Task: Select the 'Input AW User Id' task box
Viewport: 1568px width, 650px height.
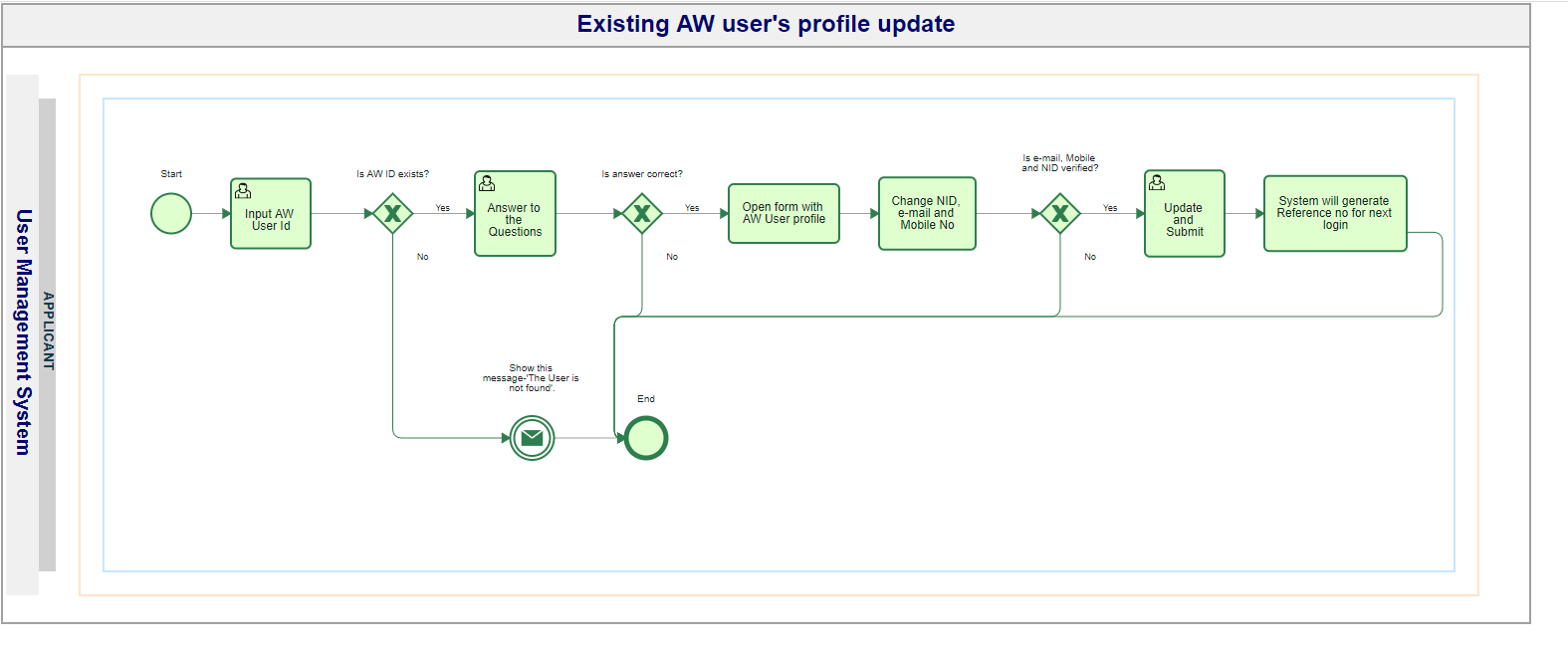Action: pos(271,214)
